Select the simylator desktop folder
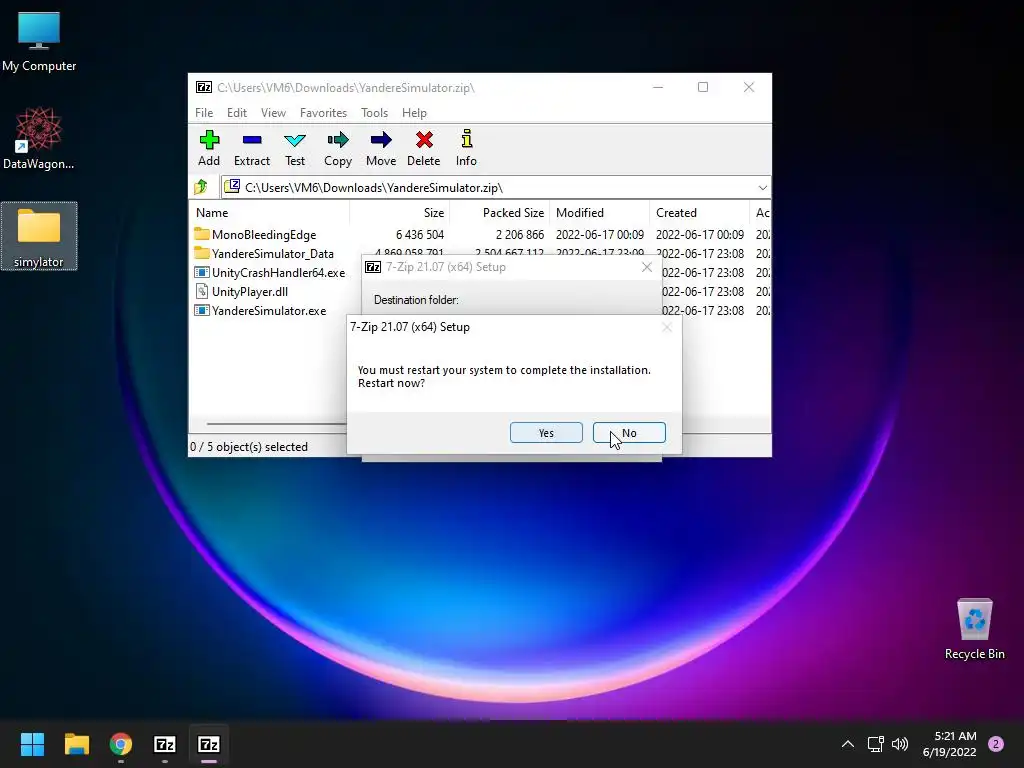The width and height of the screenshot is (1024, 768). [39, 236]
